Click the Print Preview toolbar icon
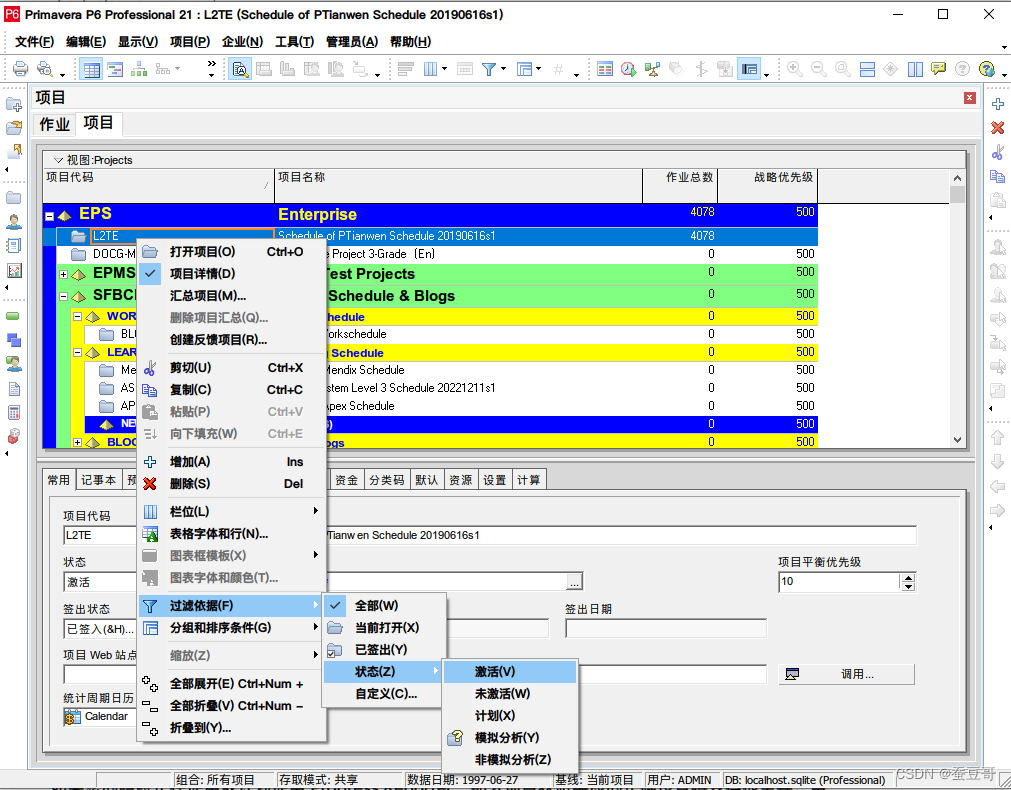Viewport: 1011px width, 790px height. pos(44,68)
